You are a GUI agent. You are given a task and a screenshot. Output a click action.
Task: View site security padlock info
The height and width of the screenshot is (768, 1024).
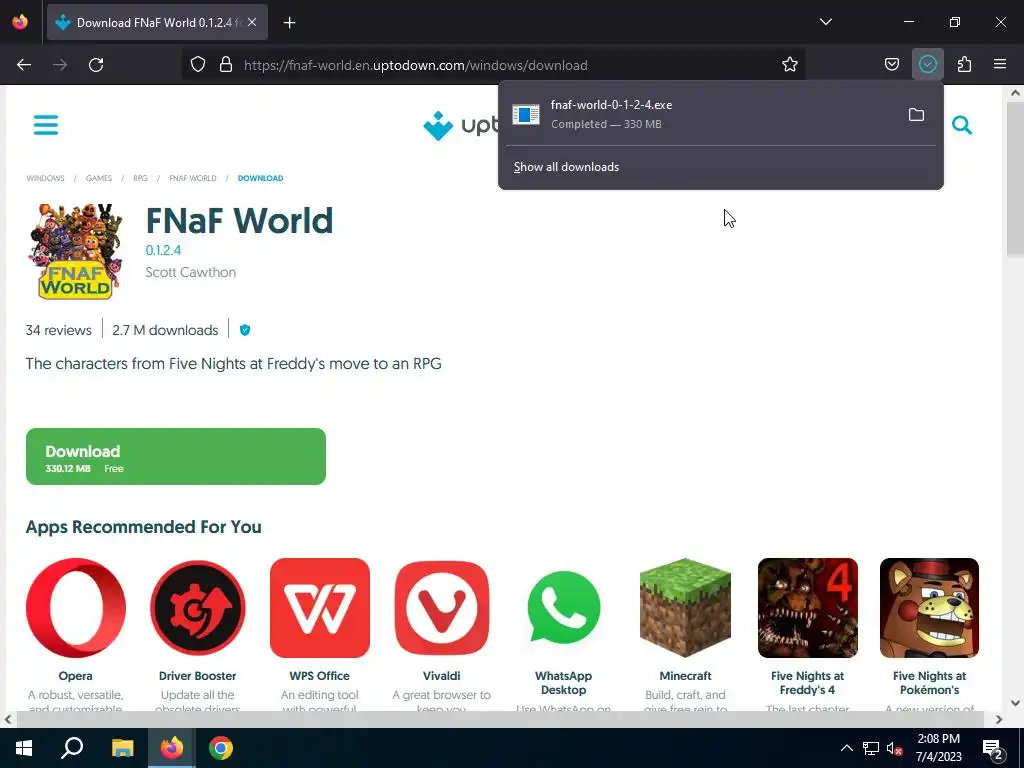point(226,64)
